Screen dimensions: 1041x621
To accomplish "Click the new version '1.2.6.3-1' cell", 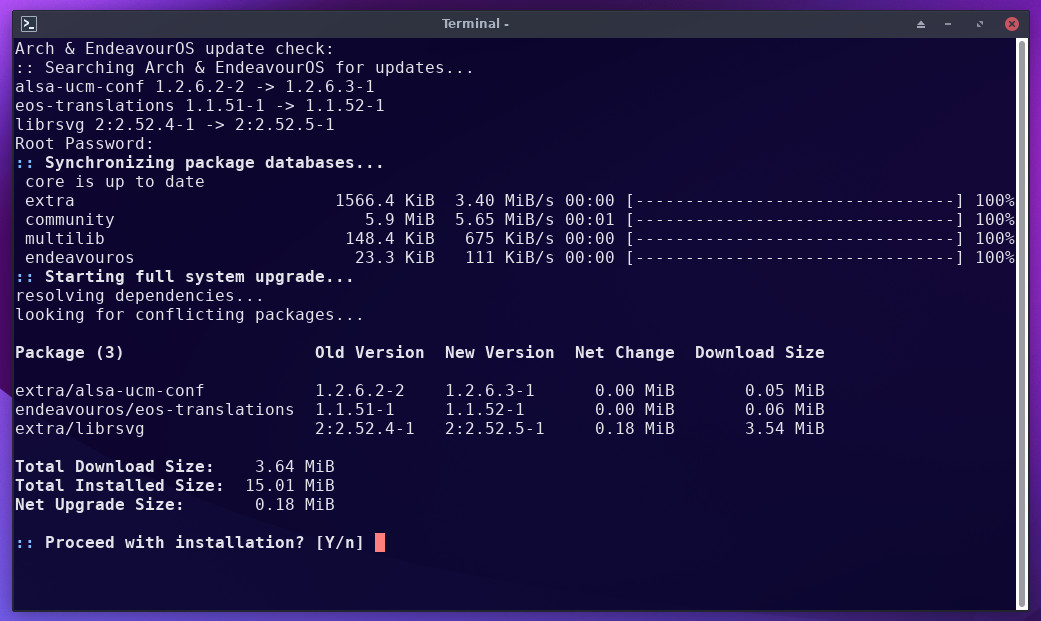I will [489, 391].
